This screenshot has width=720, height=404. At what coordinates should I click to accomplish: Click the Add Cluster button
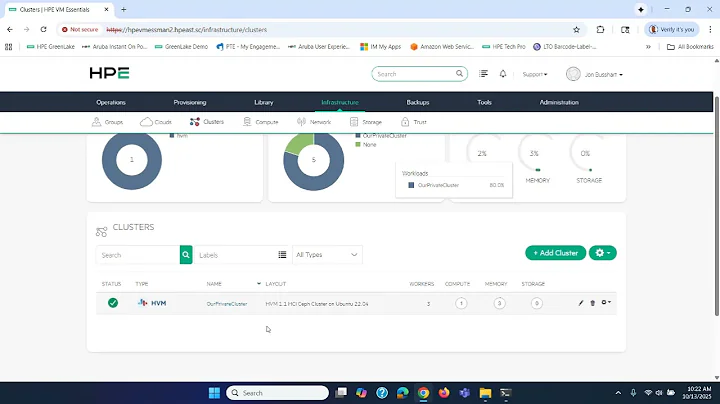point(556,253)
